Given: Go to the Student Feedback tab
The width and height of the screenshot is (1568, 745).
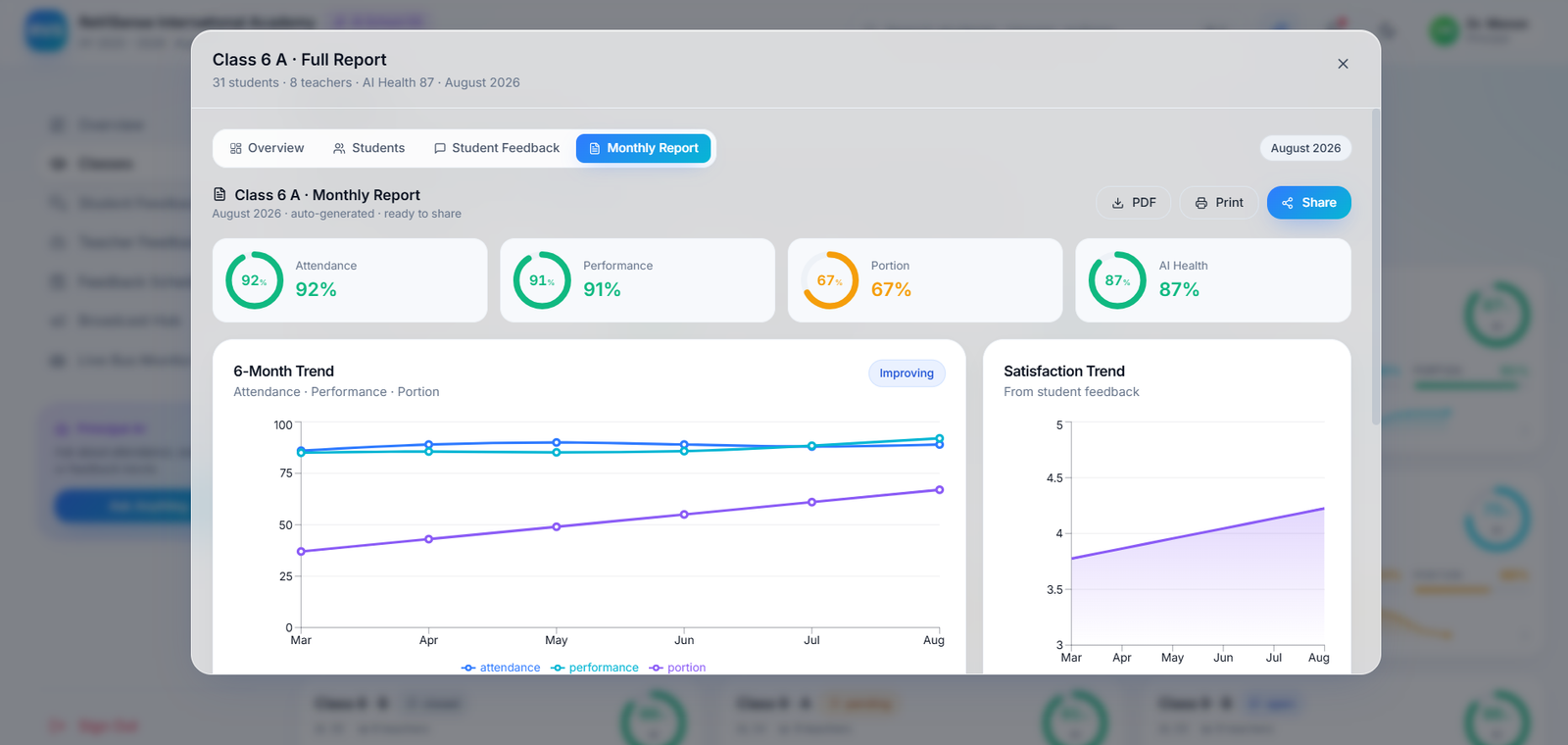Looking at the screenshot, I should tap(497, 148).
